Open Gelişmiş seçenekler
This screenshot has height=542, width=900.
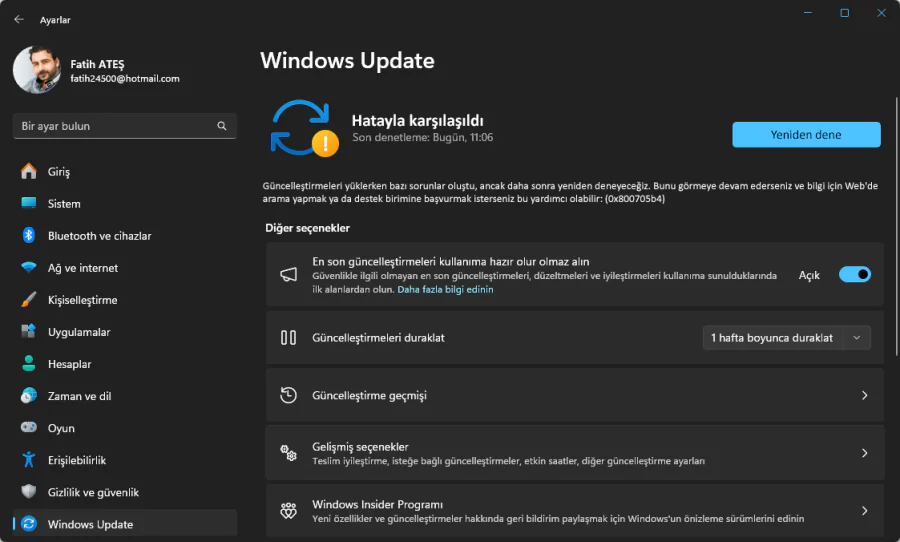pos(575,453)
